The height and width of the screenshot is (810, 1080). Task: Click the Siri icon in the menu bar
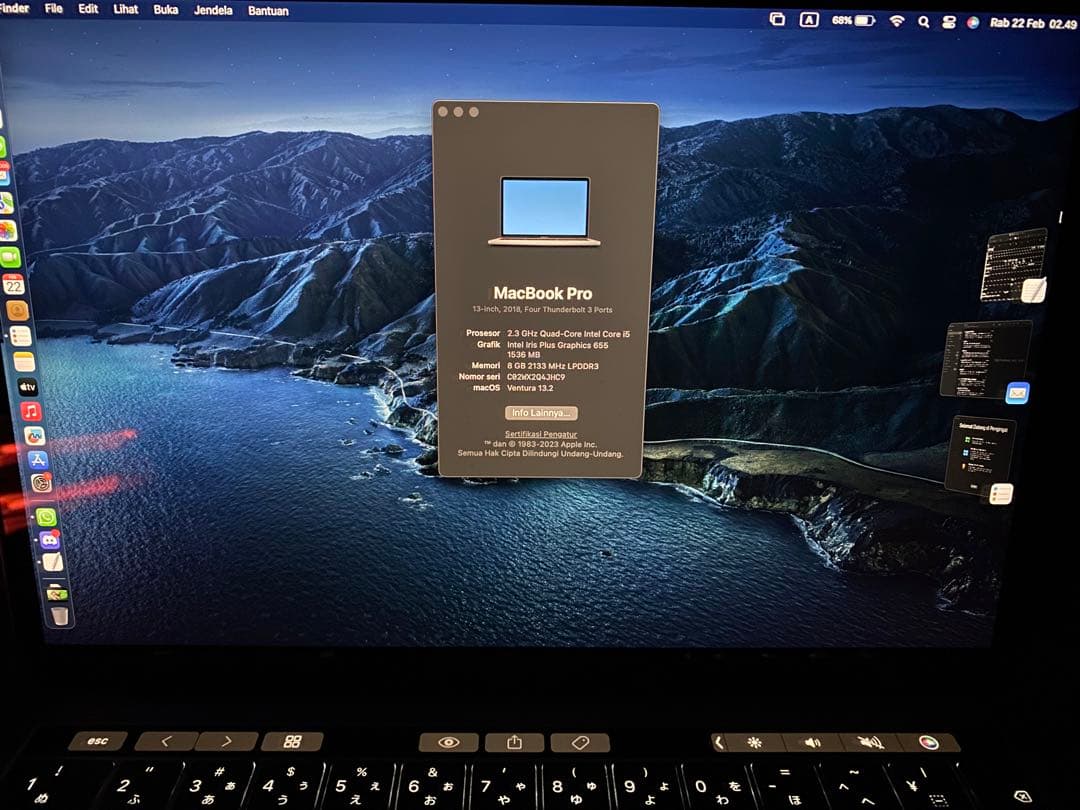click(972, 20)
